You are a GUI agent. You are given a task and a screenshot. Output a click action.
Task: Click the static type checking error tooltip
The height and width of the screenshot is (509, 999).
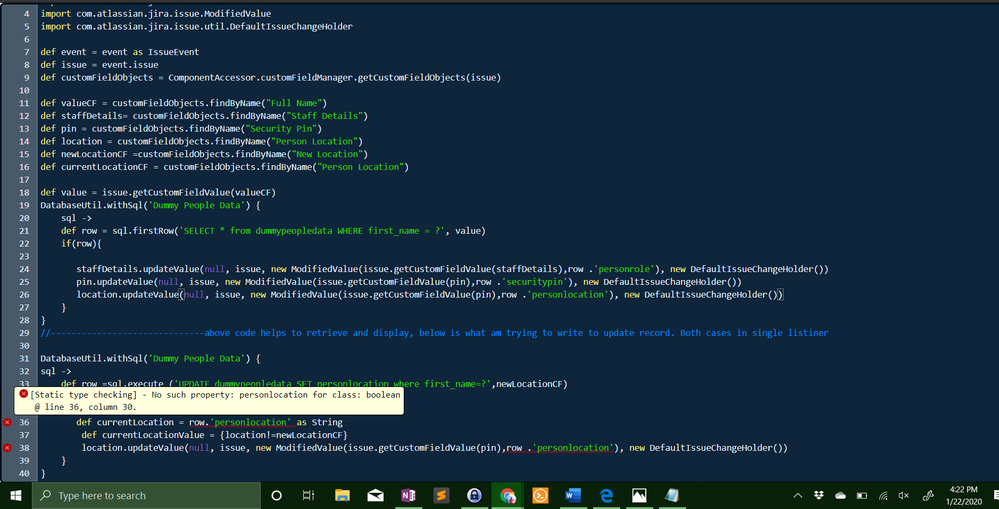tap(209, 400)
